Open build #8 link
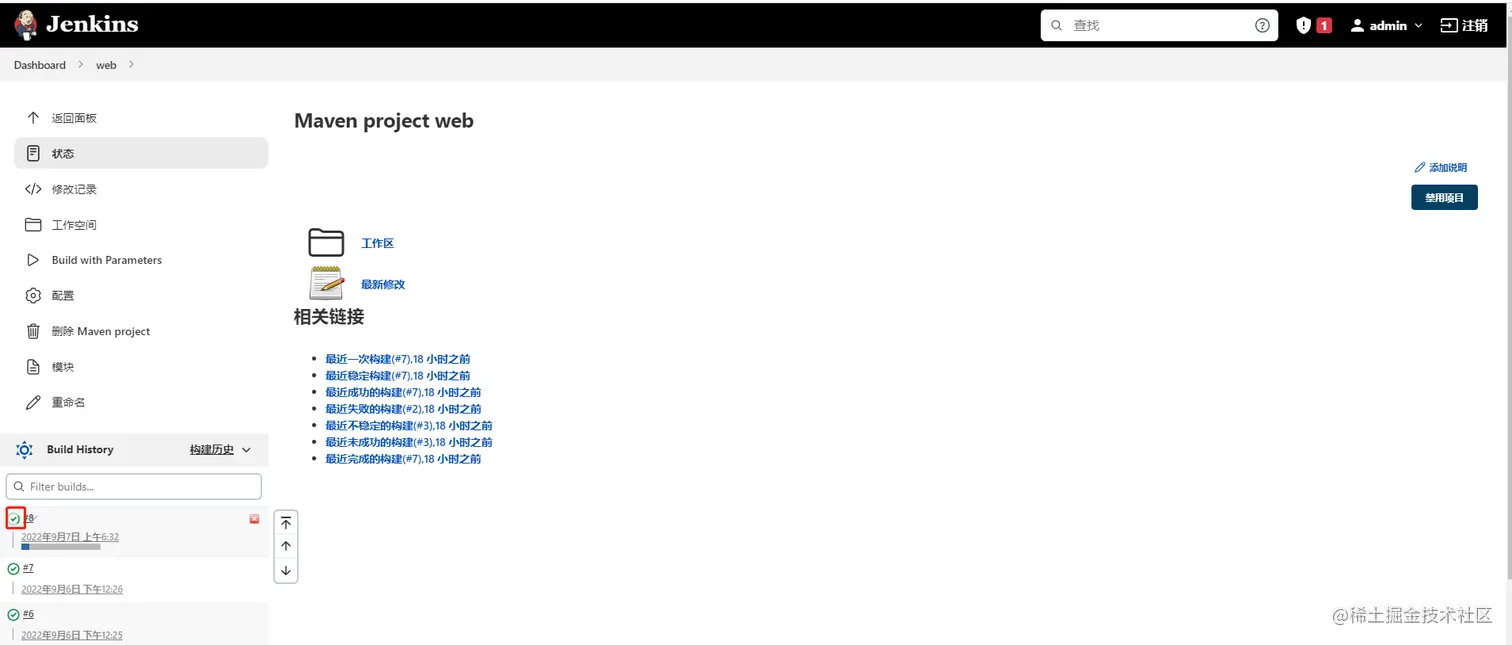This screenshot has height=645, width=1512. tap(29, 518)
